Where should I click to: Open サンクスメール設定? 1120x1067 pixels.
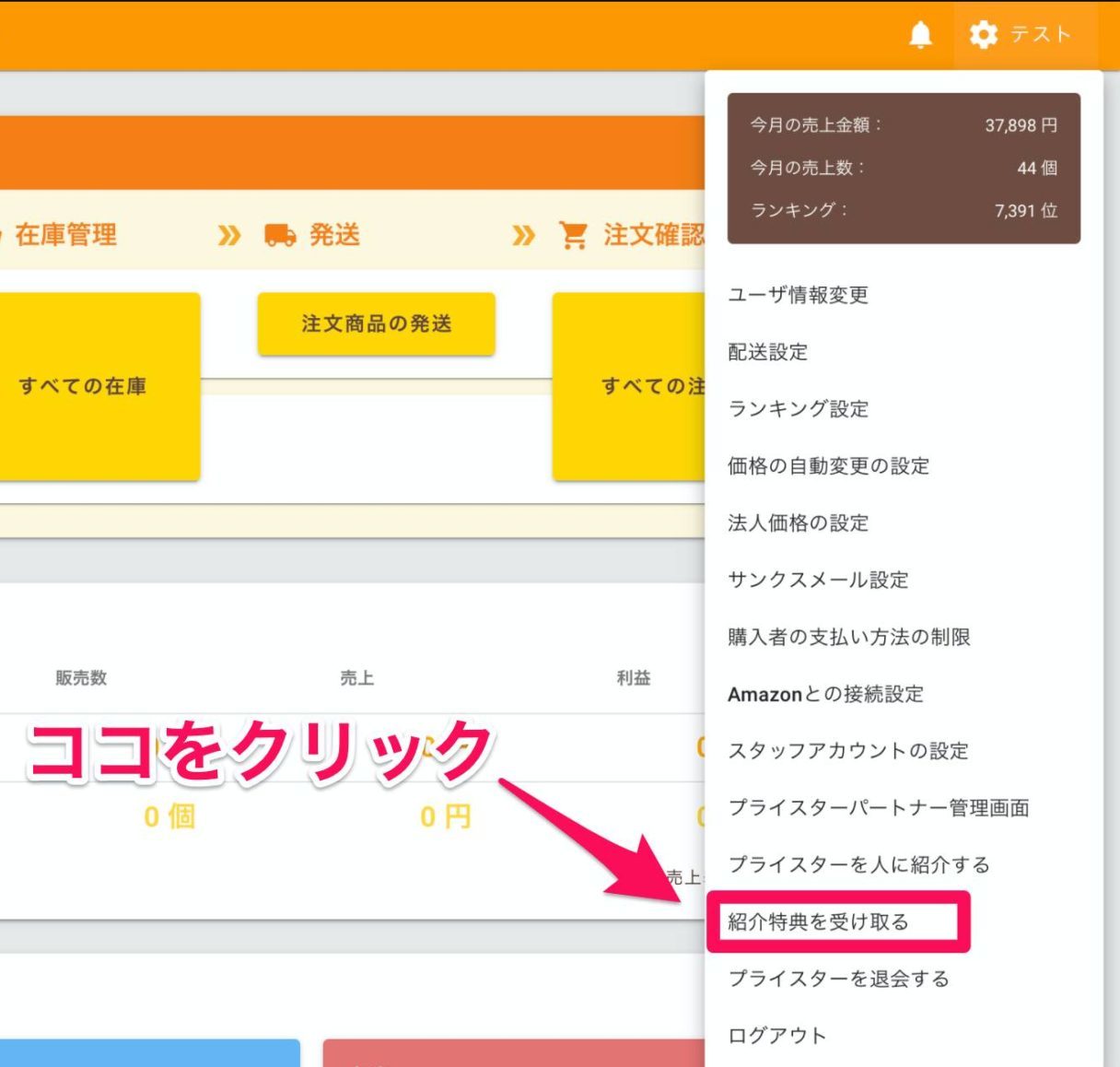[818, 580]
